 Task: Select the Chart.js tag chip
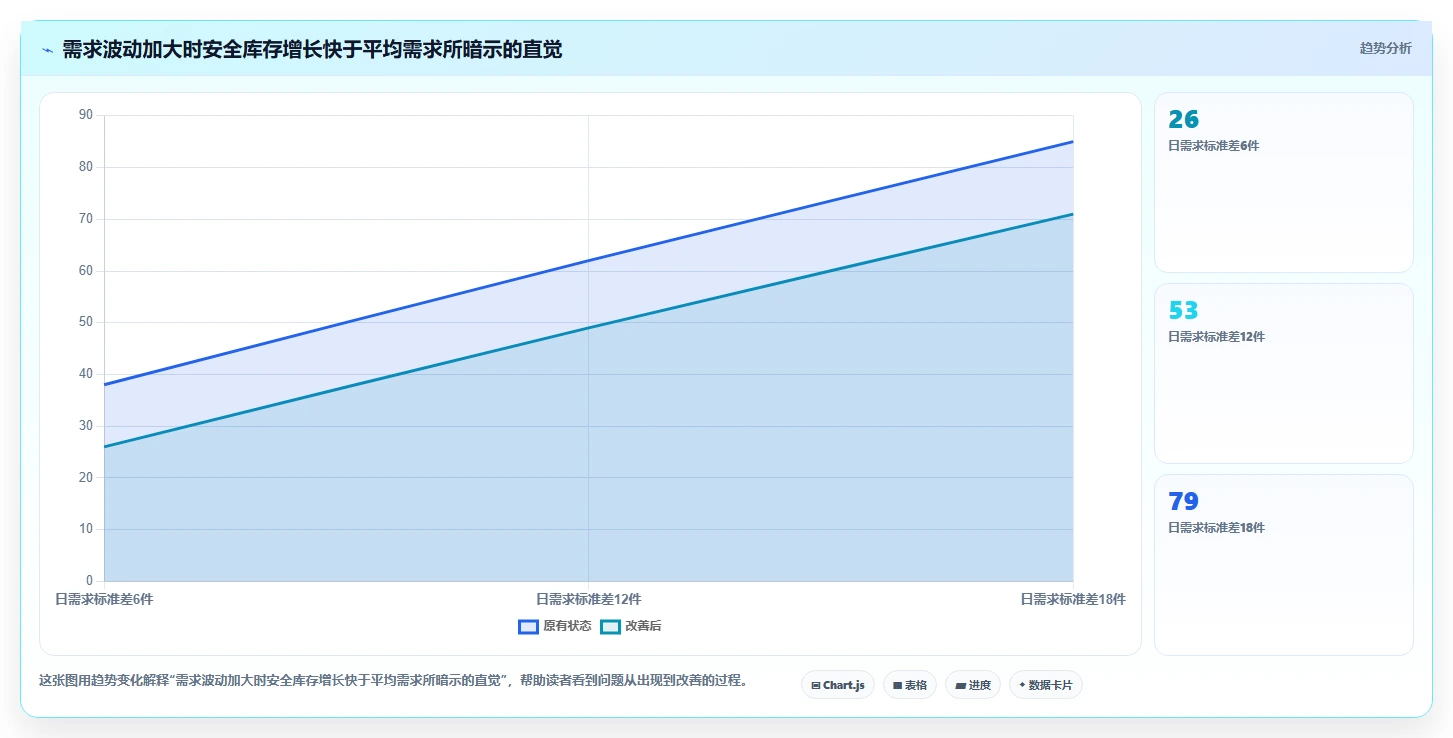tap(838, 685)
